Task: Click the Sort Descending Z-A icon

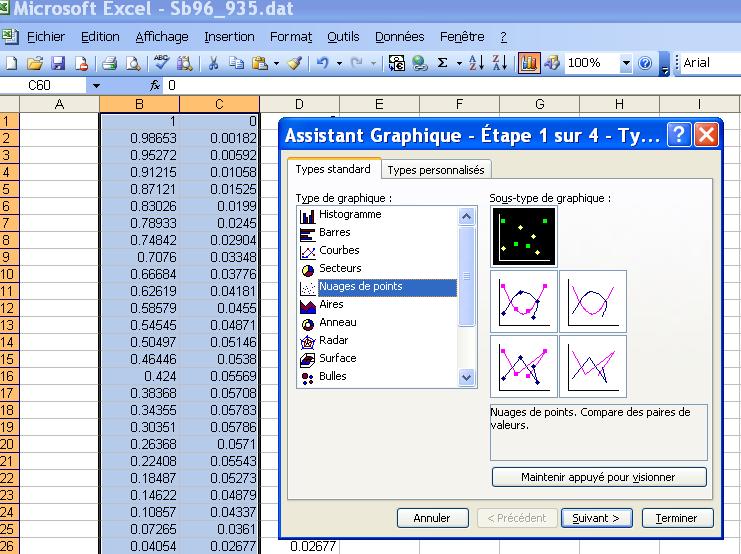Action: 500,63
